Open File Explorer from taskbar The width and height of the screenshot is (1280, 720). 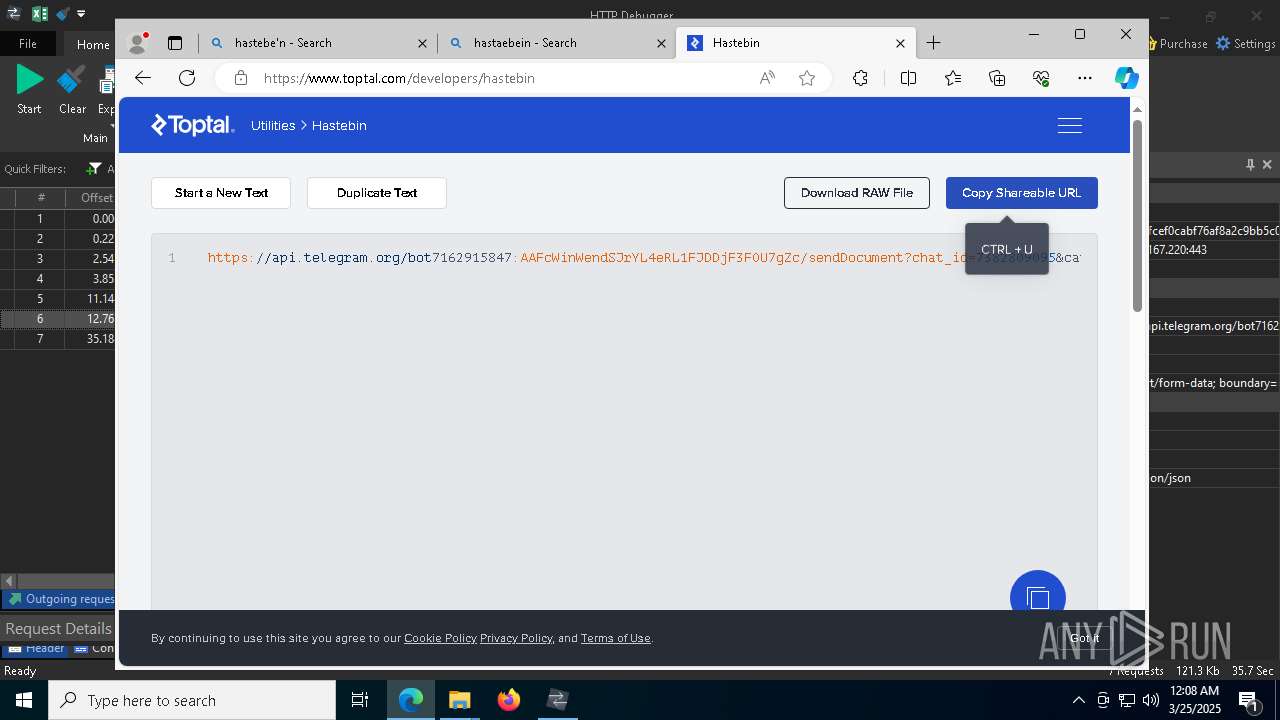tap(459, 700)
